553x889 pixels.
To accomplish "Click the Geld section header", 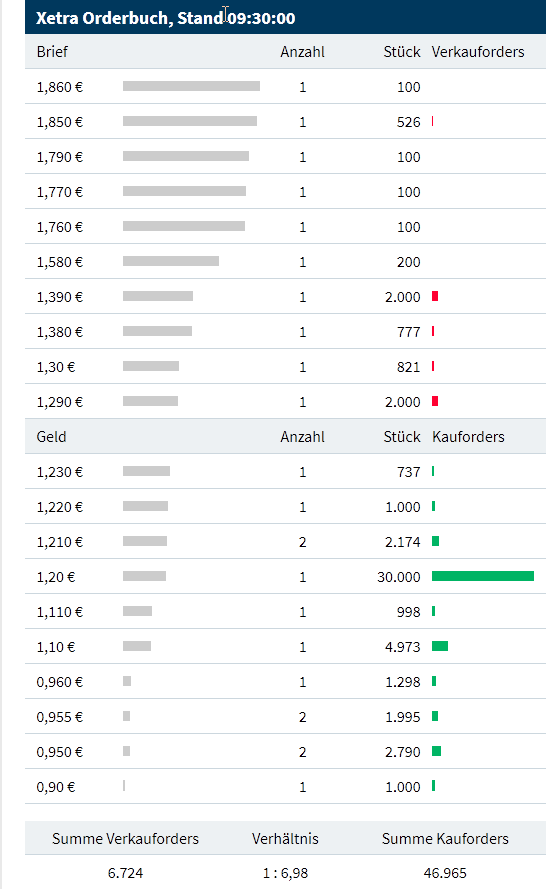I will tap(51, 437).
